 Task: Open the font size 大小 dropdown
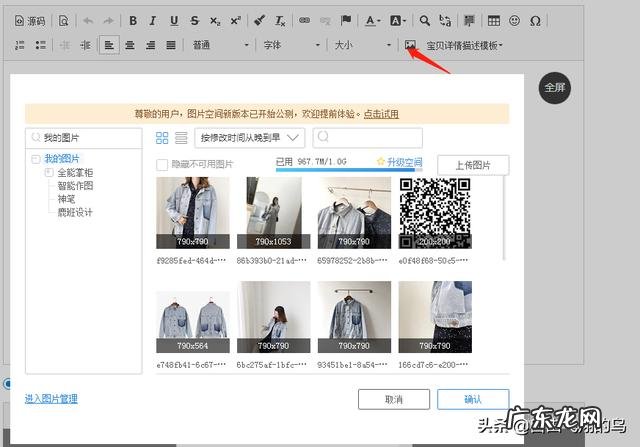363,45
